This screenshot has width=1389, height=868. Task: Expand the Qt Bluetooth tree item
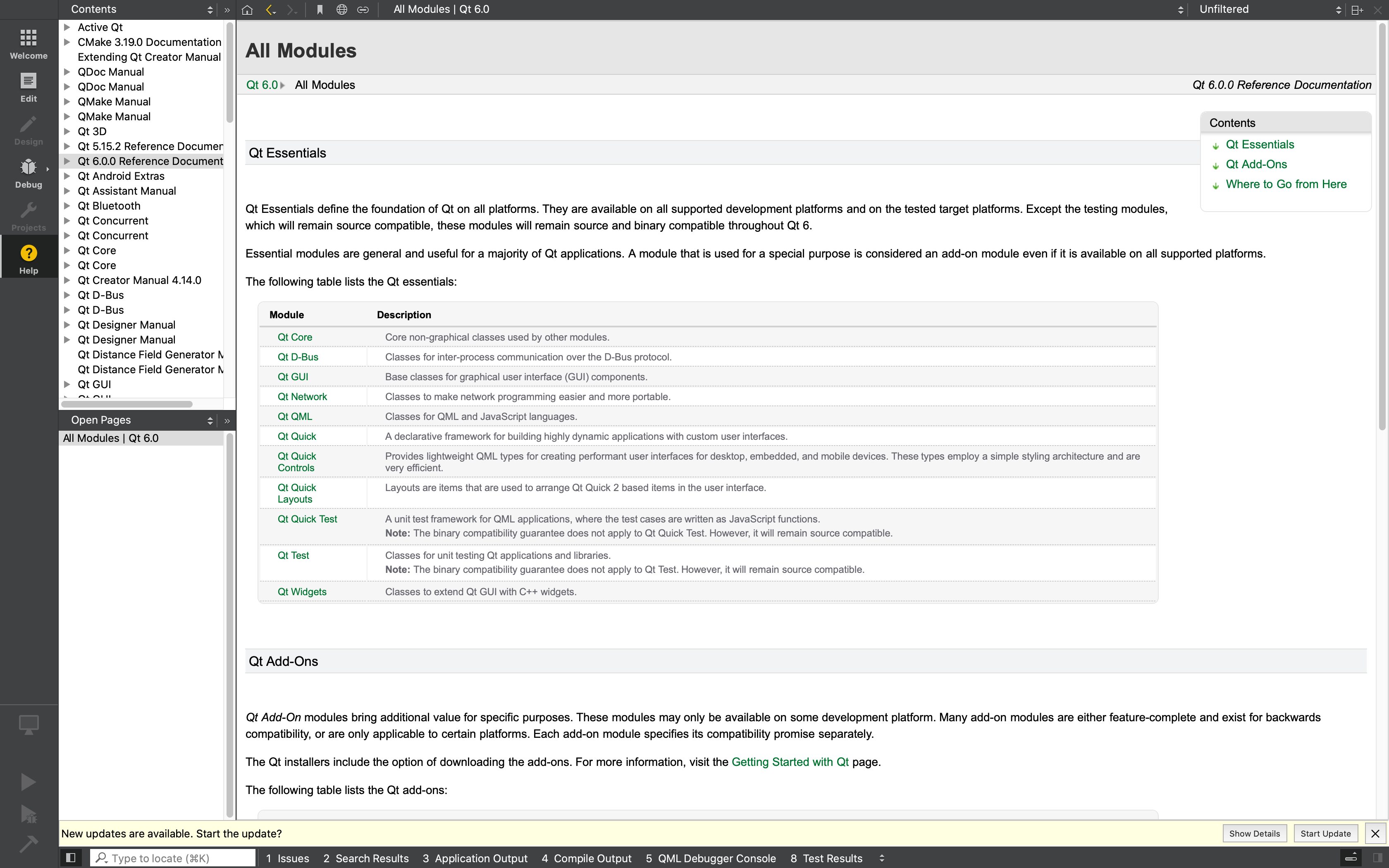(x=67, y=205)
